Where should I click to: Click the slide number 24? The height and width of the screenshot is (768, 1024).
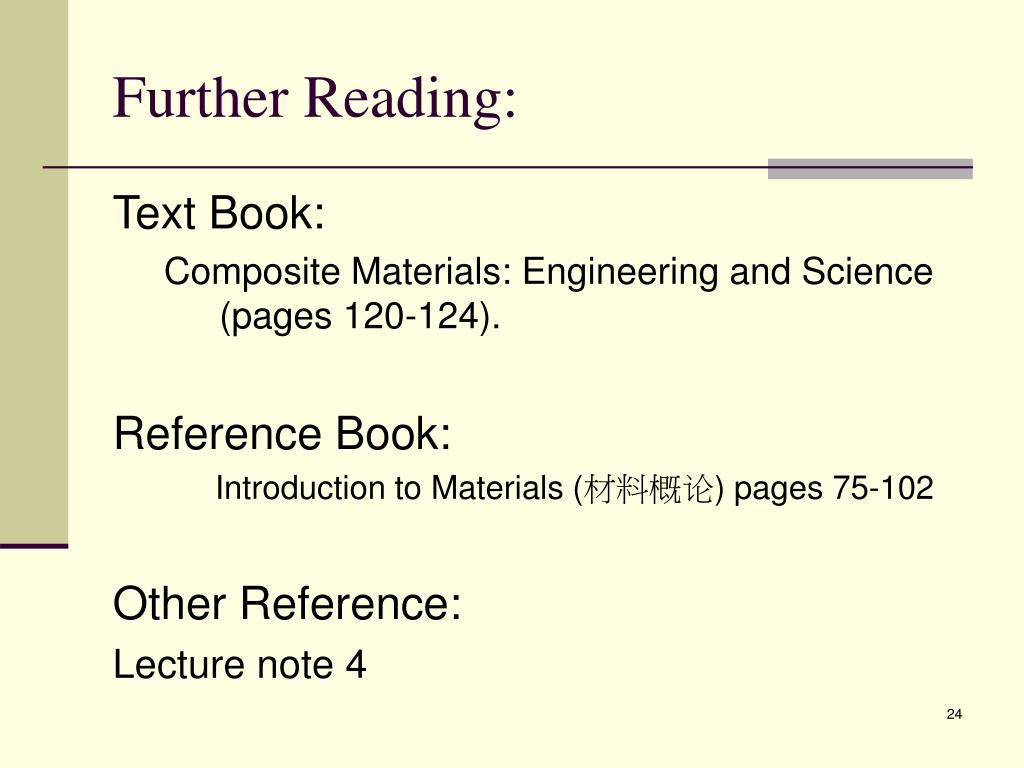tap(954, 714)
